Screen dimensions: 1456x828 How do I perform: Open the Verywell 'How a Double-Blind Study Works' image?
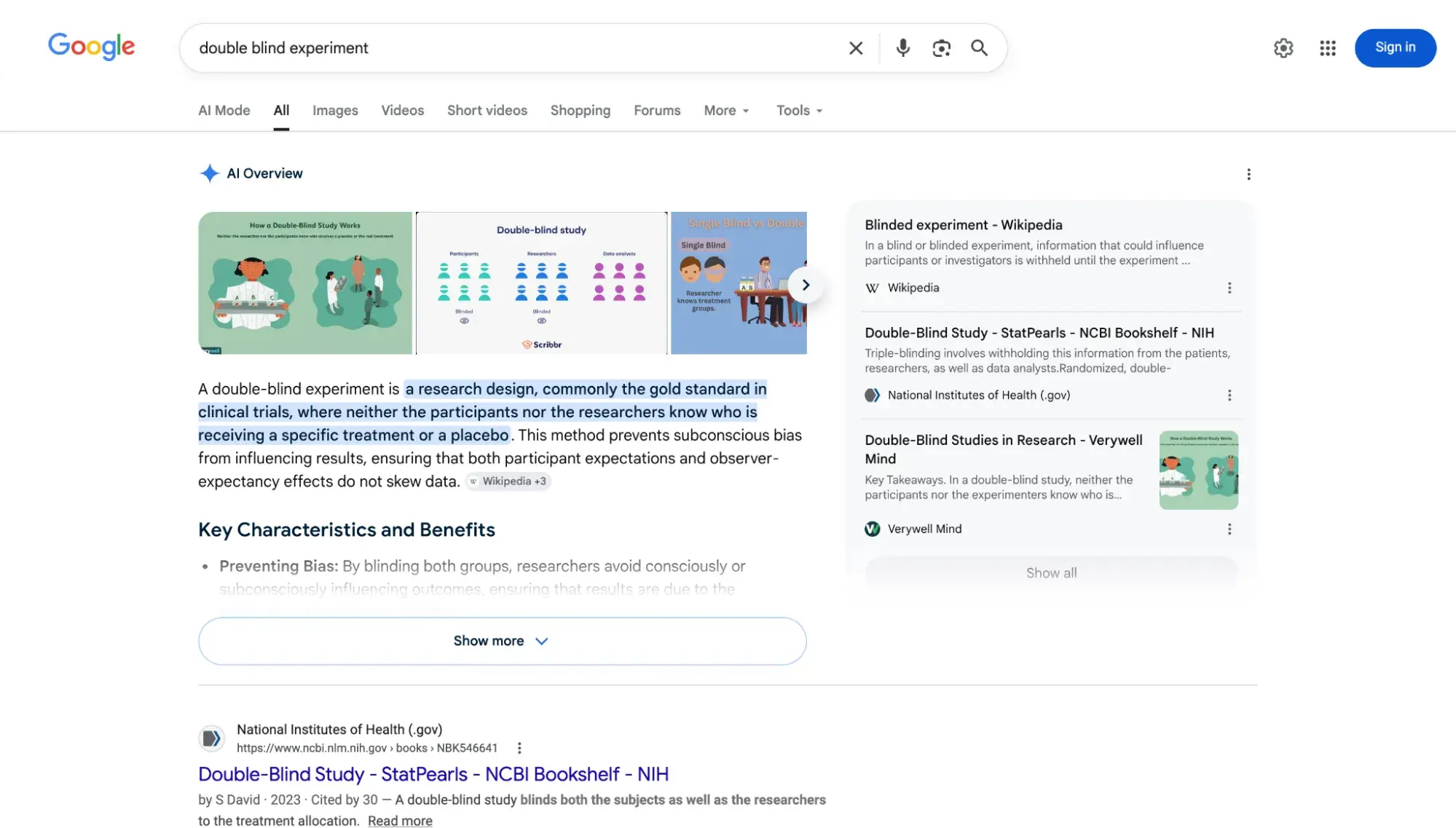point(305,283)
